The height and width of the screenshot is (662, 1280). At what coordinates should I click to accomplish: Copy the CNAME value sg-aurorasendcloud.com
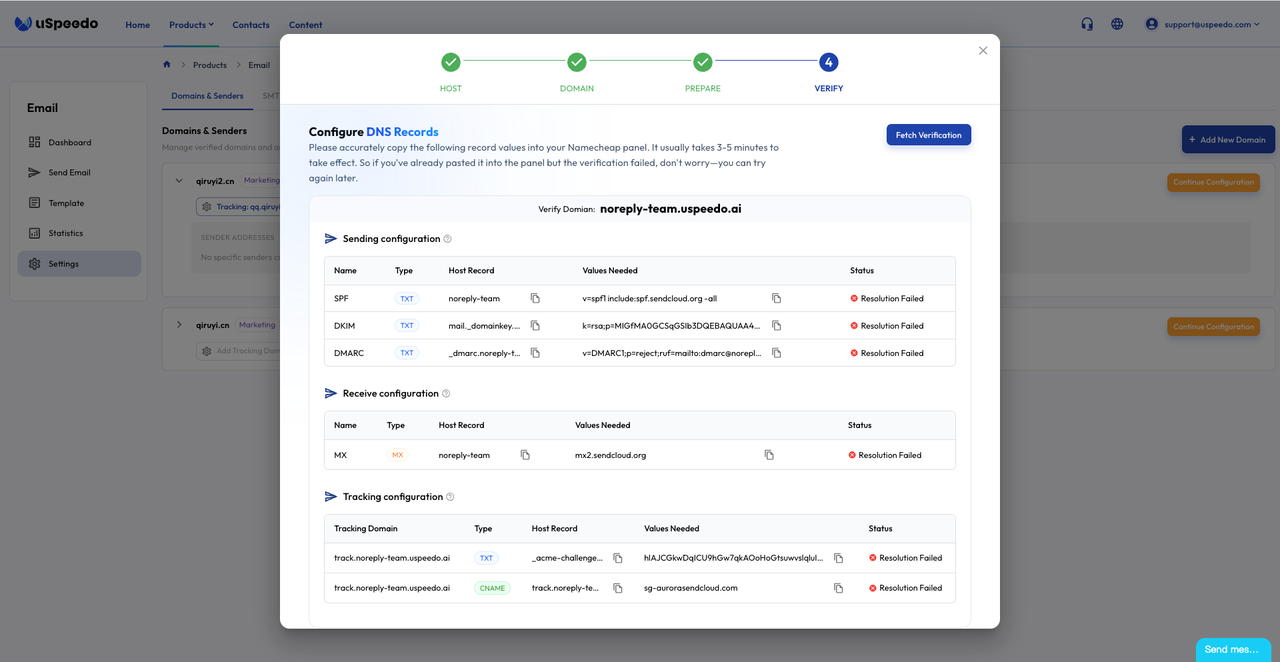(838, 588)
